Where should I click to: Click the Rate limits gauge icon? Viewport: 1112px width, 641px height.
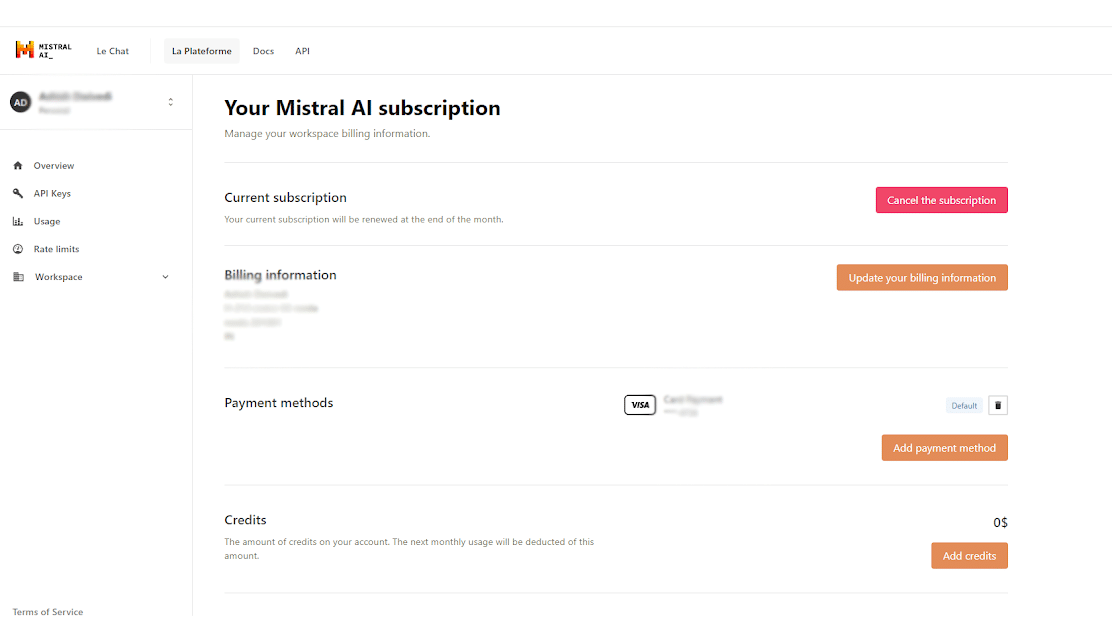click(x=18, y=249)
